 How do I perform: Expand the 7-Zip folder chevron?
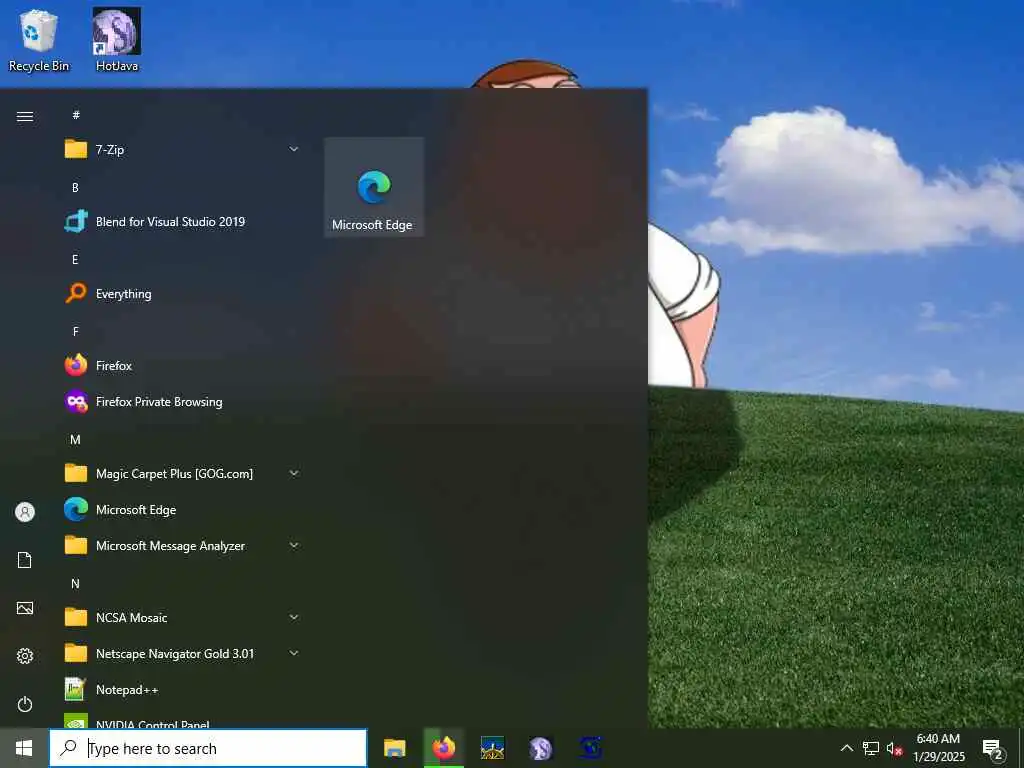pos(294,150)
